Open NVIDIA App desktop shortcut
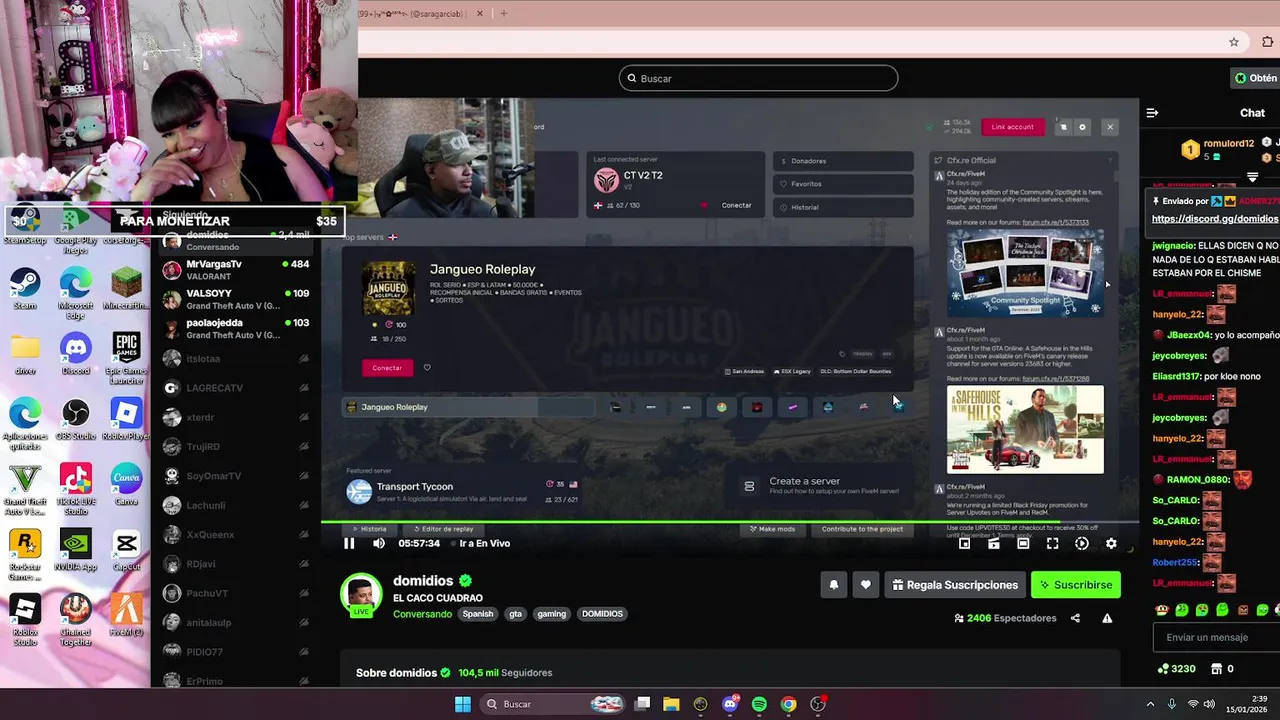The width and height of the screenshot is (1280, 720). pyautogui.click(x=76, y=549)
